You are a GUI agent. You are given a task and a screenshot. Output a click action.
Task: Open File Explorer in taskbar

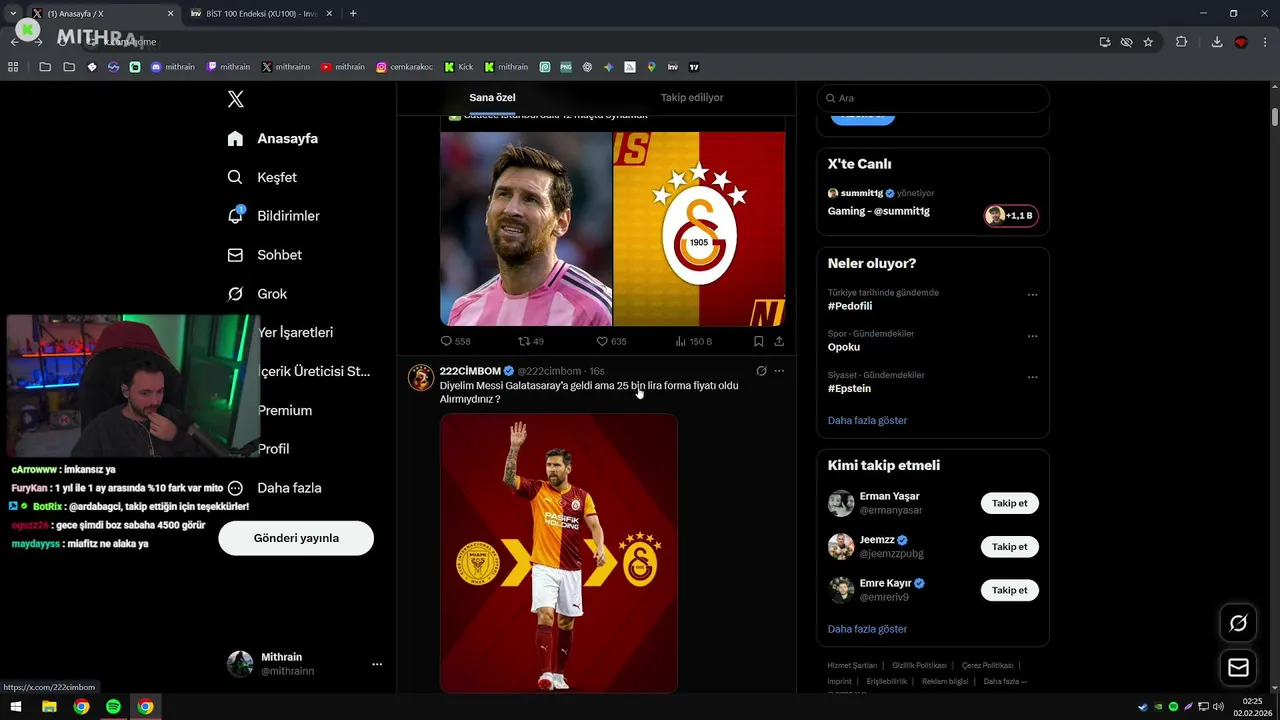tap(49, 707)
